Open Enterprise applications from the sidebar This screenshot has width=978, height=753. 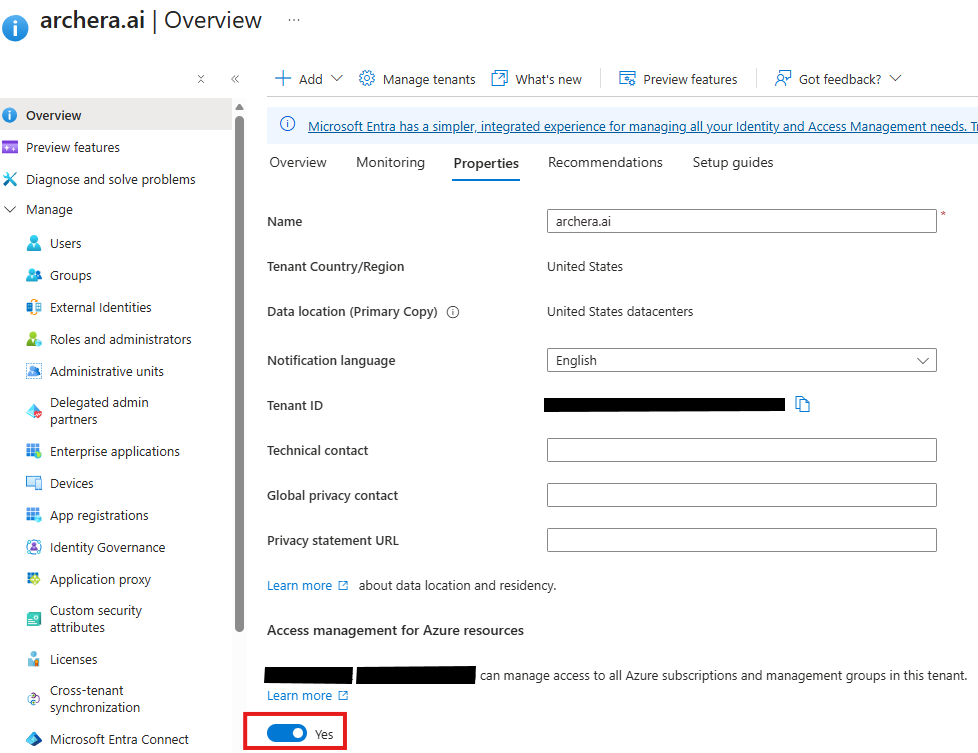click(114, 451)
